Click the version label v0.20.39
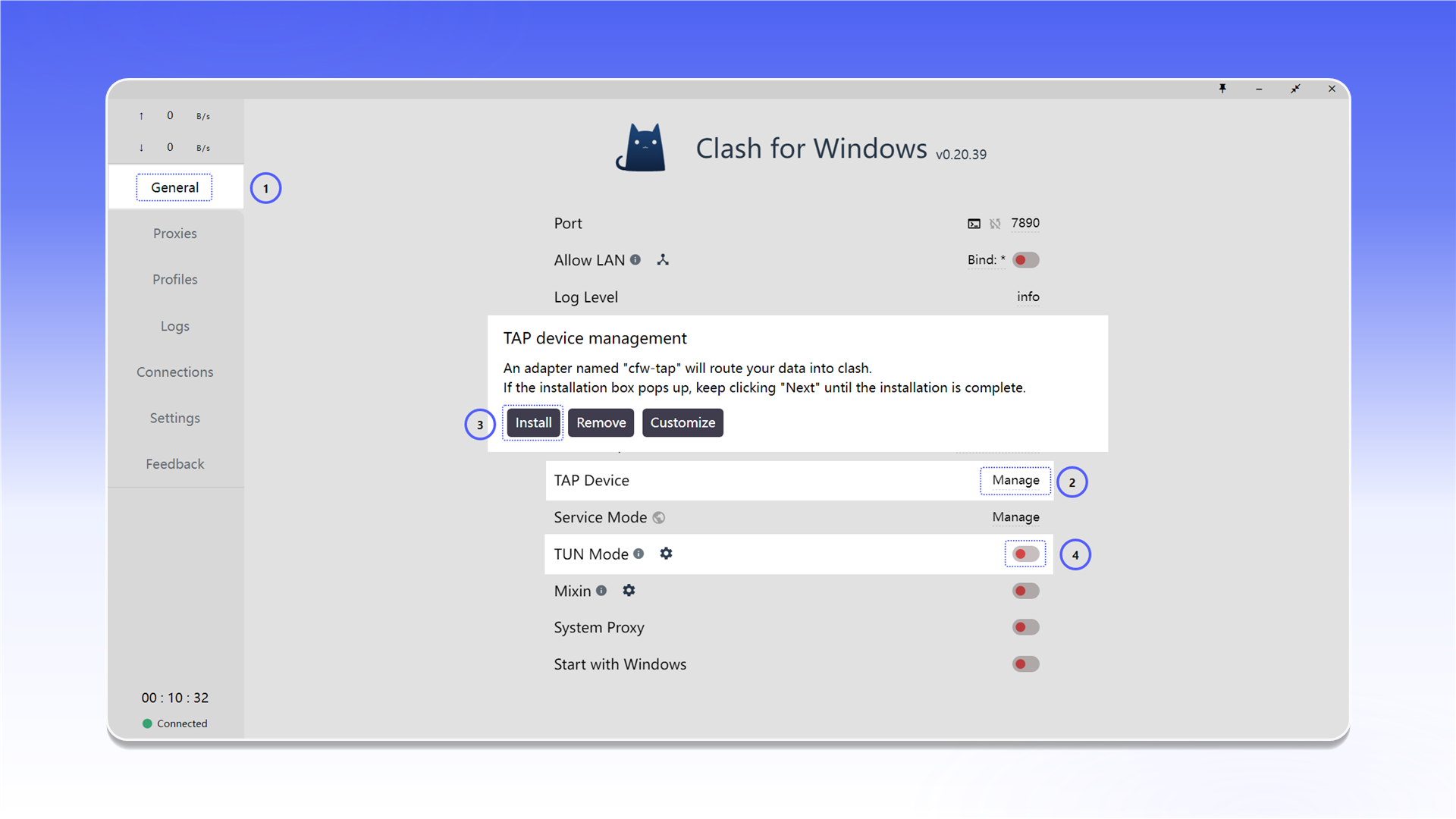The width and height of the screenshot is (1456, 819). click(961, 154)
